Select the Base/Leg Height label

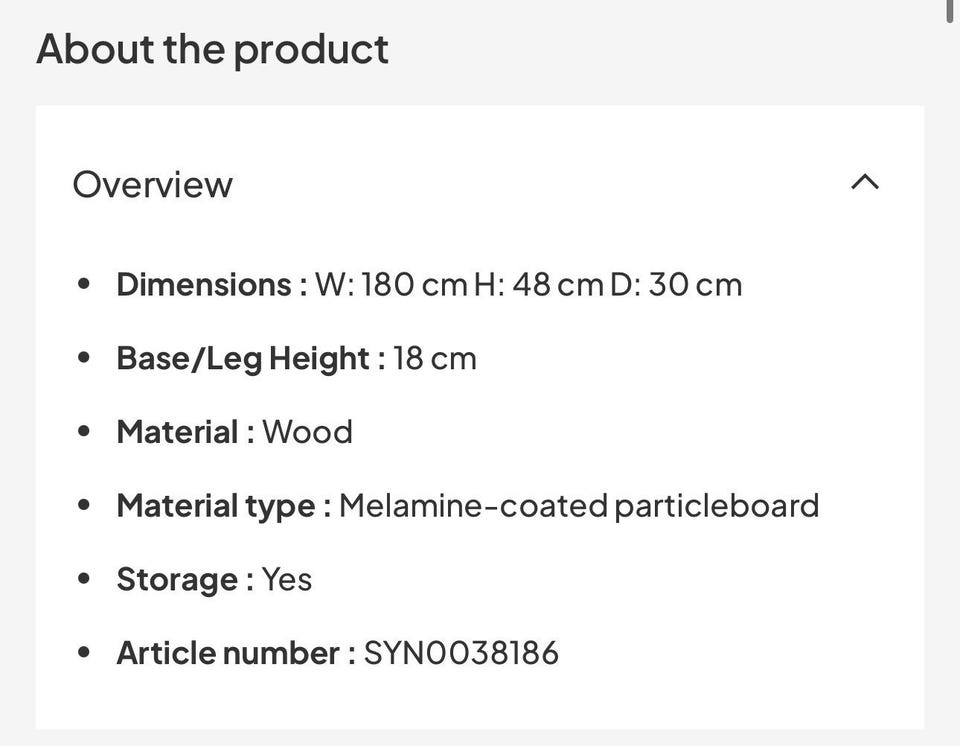[250, 358]
